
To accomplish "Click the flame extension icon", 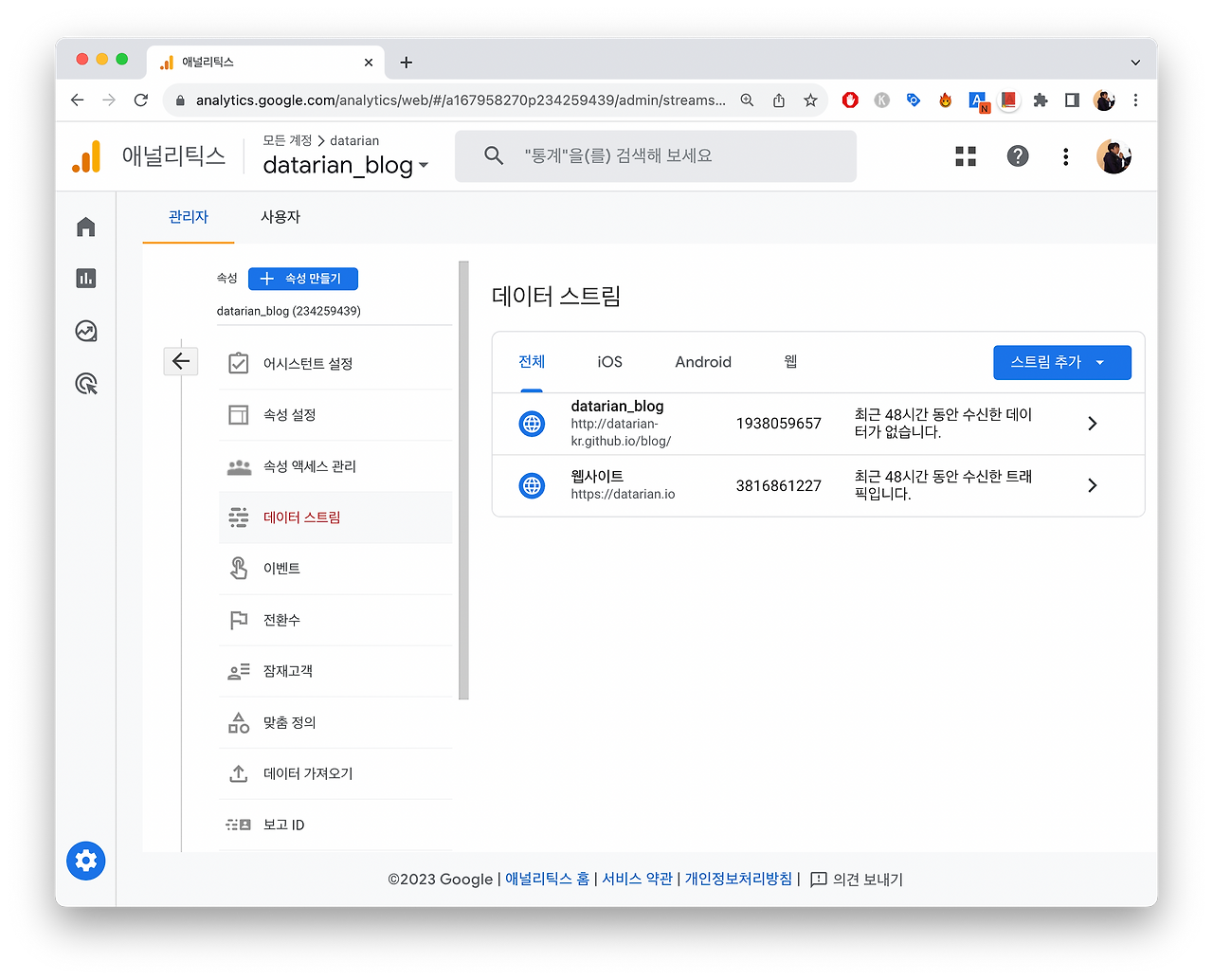I will click(x=945, y=100).
